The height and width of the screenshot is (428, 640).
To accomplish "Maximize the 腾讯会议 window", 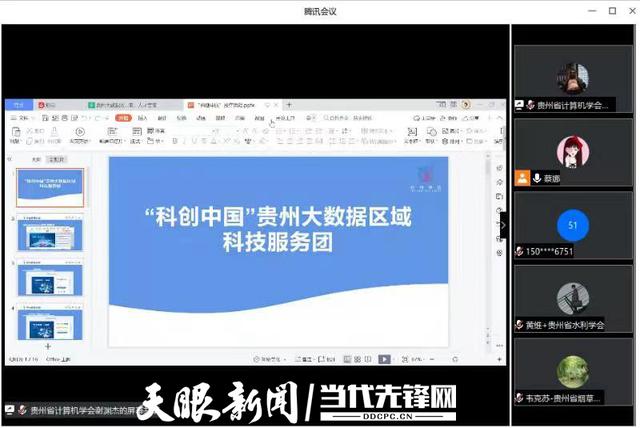I will click(x=612, y=11).
